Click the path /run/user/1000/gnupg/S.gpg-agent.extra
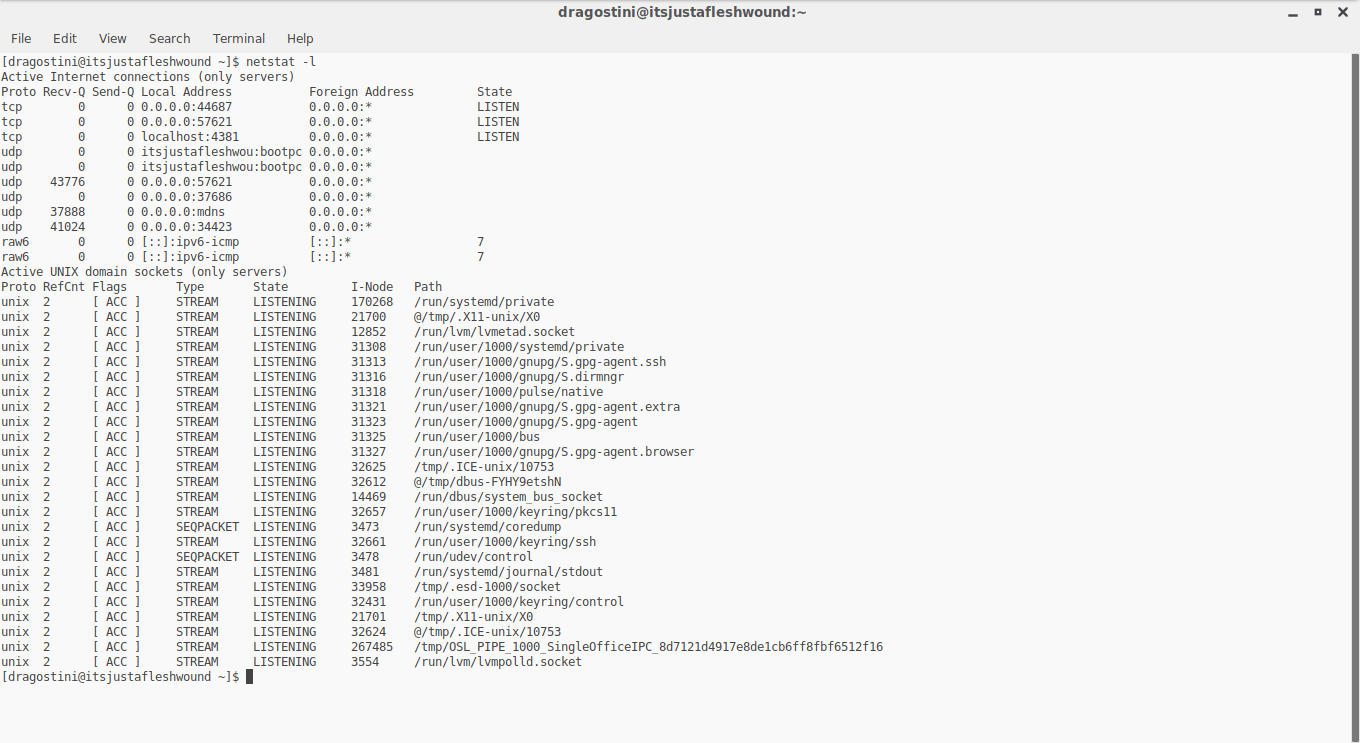 (x=547, y=407)
